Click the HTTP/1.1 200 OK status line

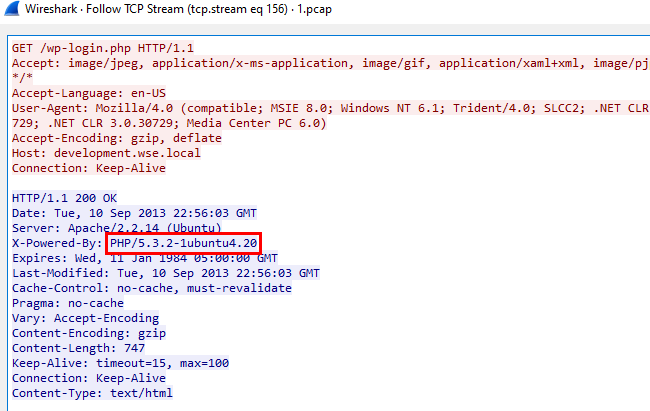(64, 198)
